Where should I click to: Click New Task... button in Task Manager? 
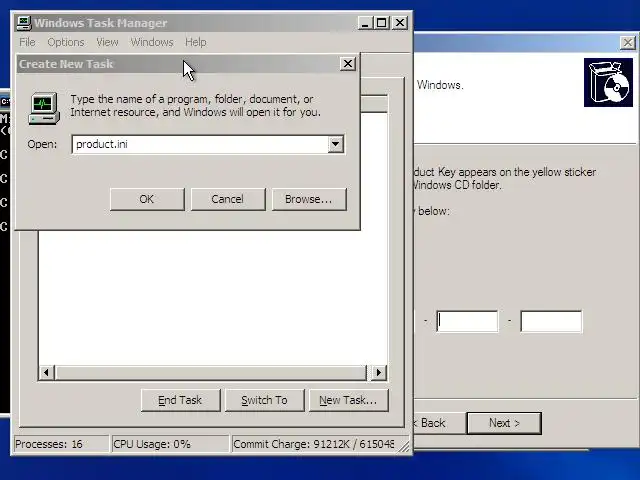tap(349, 400)
